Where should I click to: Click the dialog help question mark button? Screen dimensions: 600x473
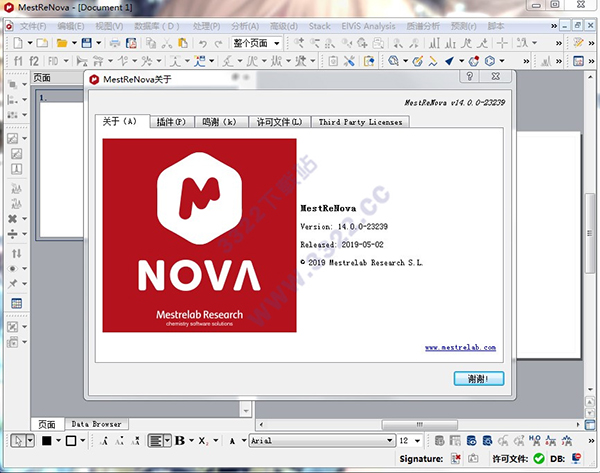coord(470,76)
